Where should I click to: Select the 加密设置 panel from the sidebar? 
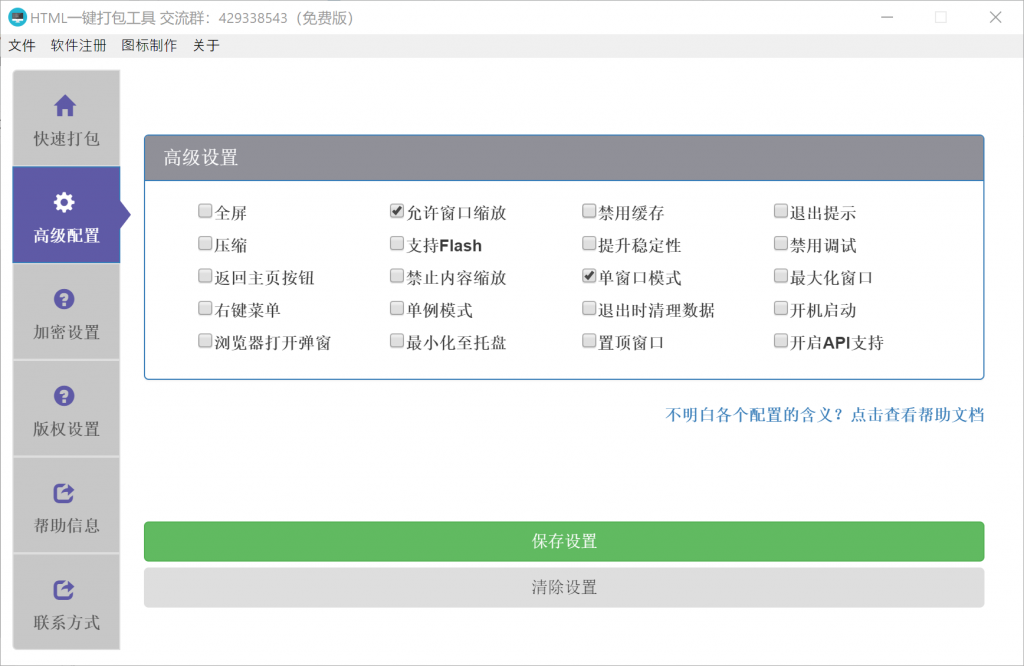click(65, 313)
